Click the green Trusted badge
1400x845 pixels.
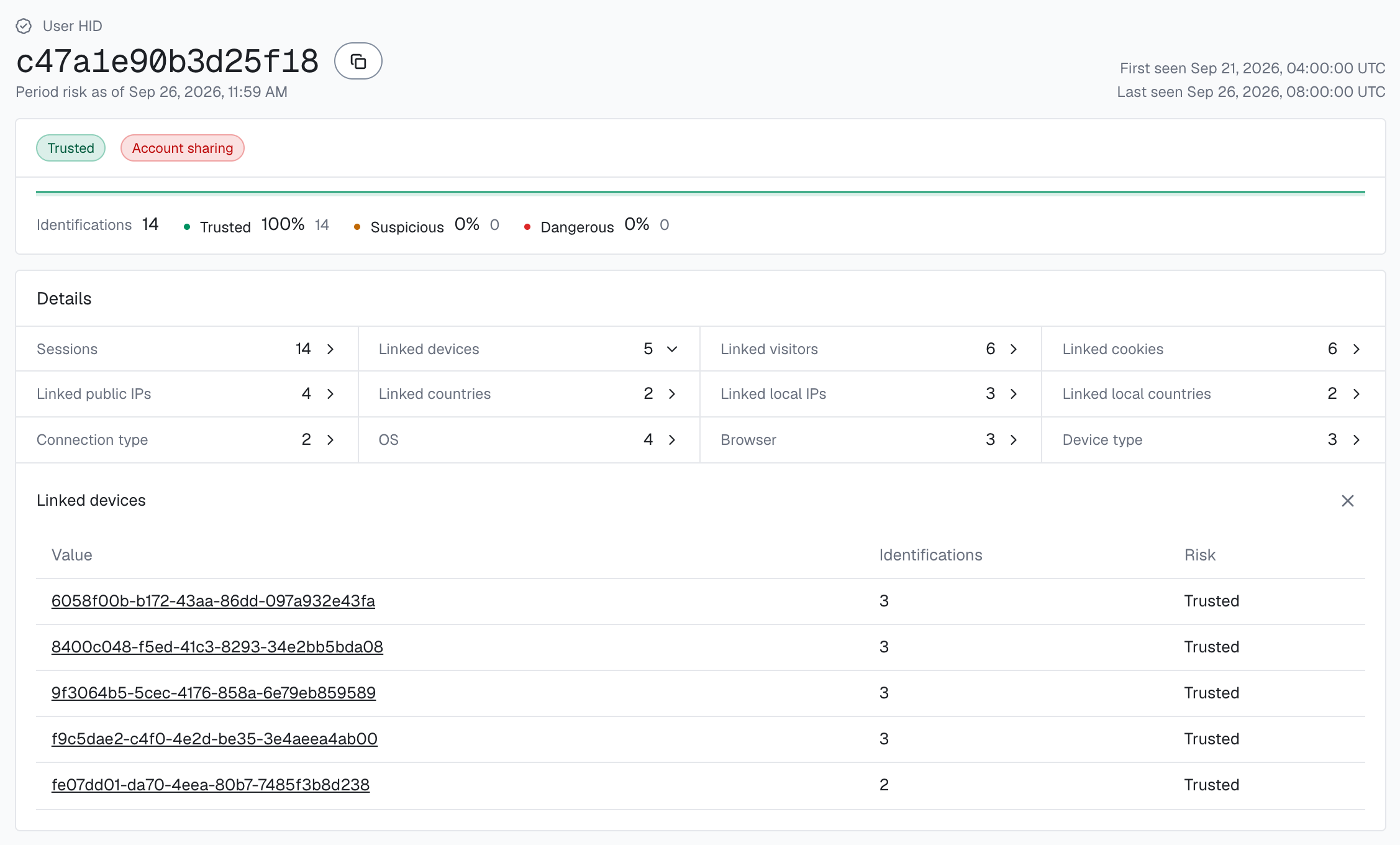click(x=71, y=148)
